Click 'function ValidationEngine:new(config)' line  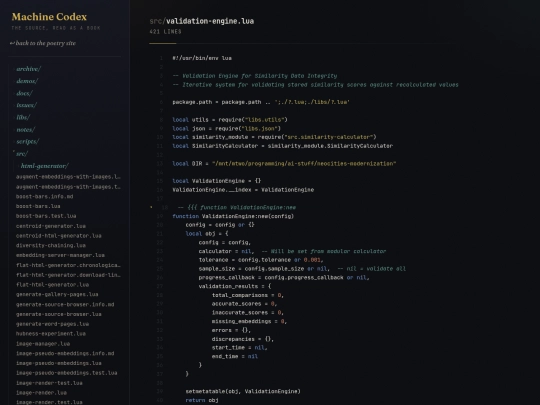[x=233, y=216]
